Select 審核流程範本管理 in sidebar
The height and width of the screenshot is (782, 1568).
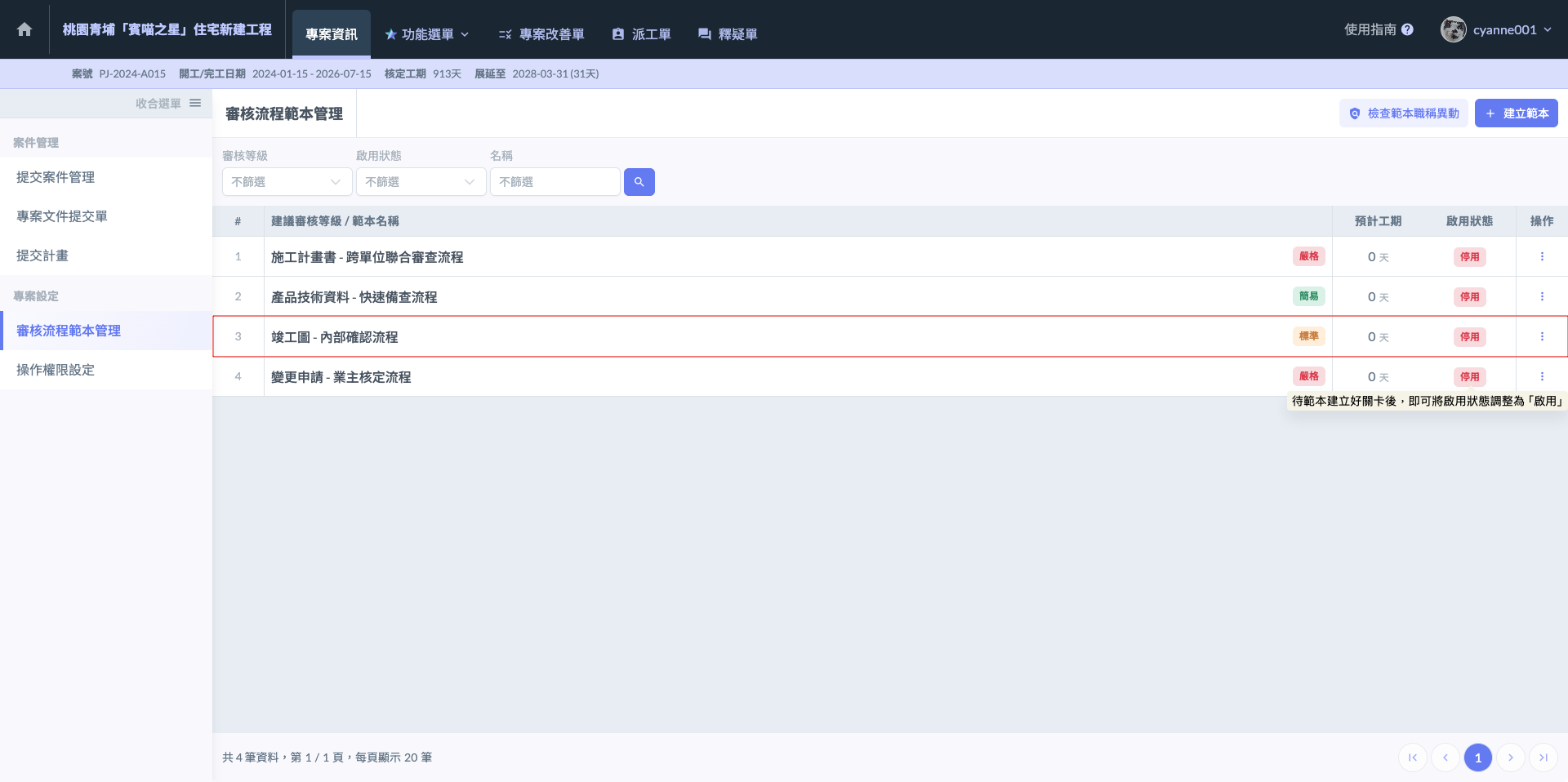(x=106, y=331)
